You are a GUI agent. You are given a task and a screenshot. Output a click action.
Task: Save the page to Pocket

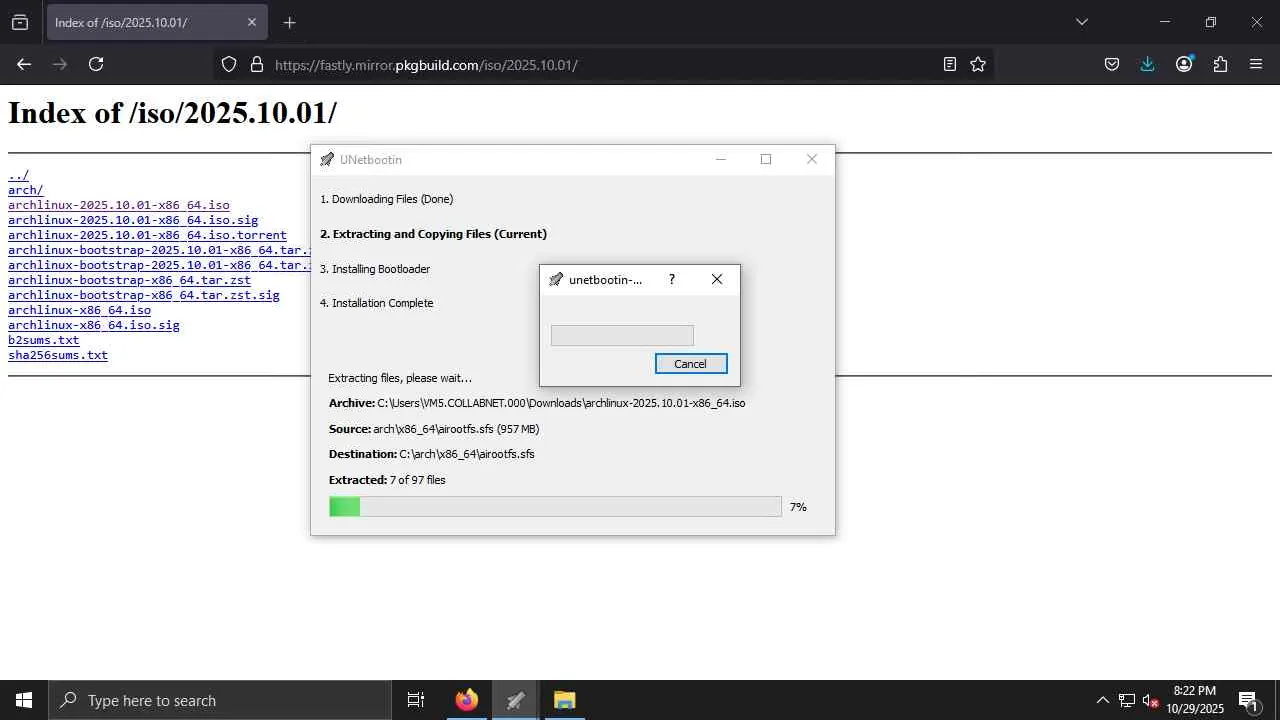[1112, 64]
